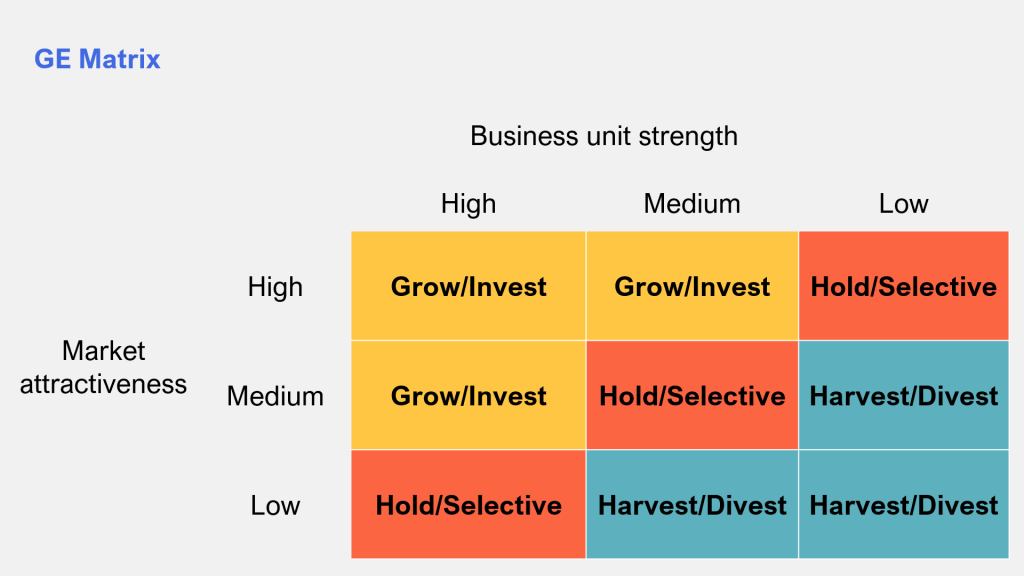Click the Harvest/Divest cell in the bottom-right corner
Viewport: 1024px width, 576px height.
(903, 505)
